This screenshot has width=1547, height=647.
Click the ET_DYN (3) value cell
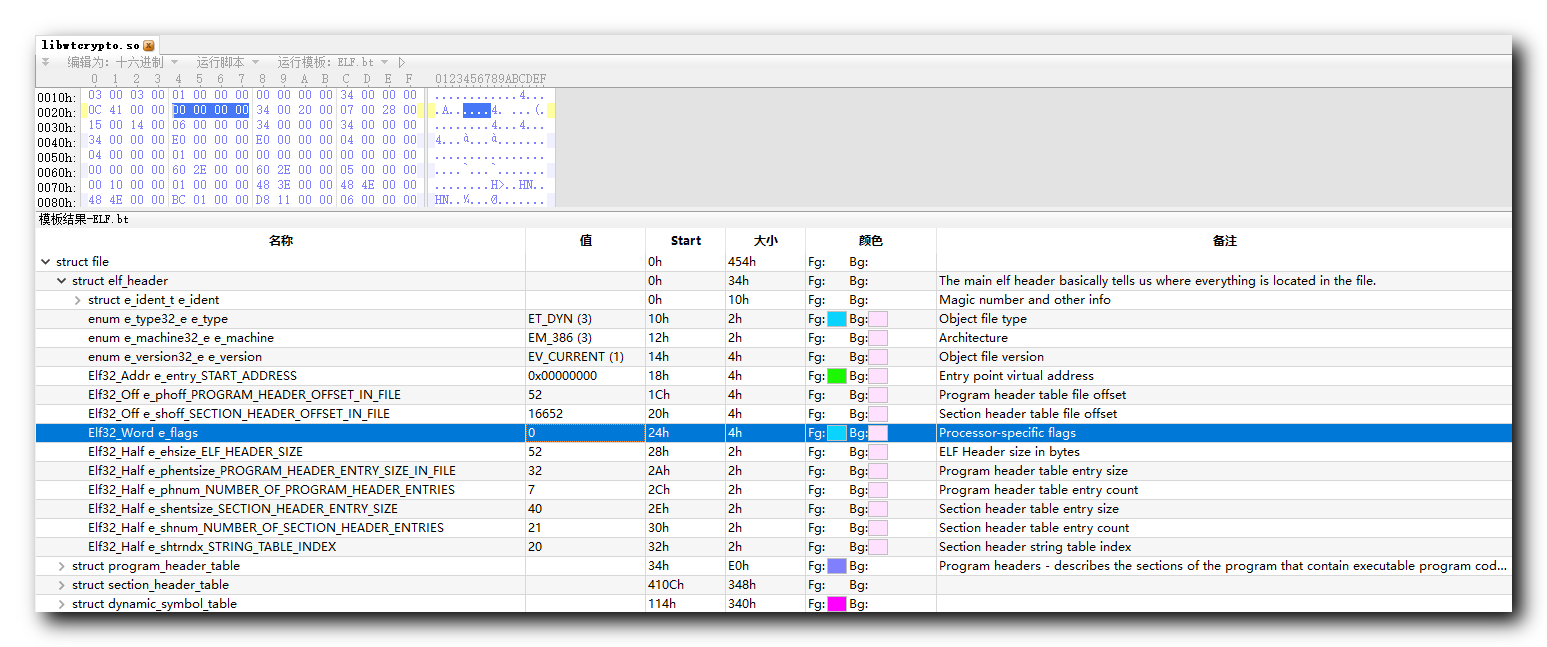[x=586, y=319]
